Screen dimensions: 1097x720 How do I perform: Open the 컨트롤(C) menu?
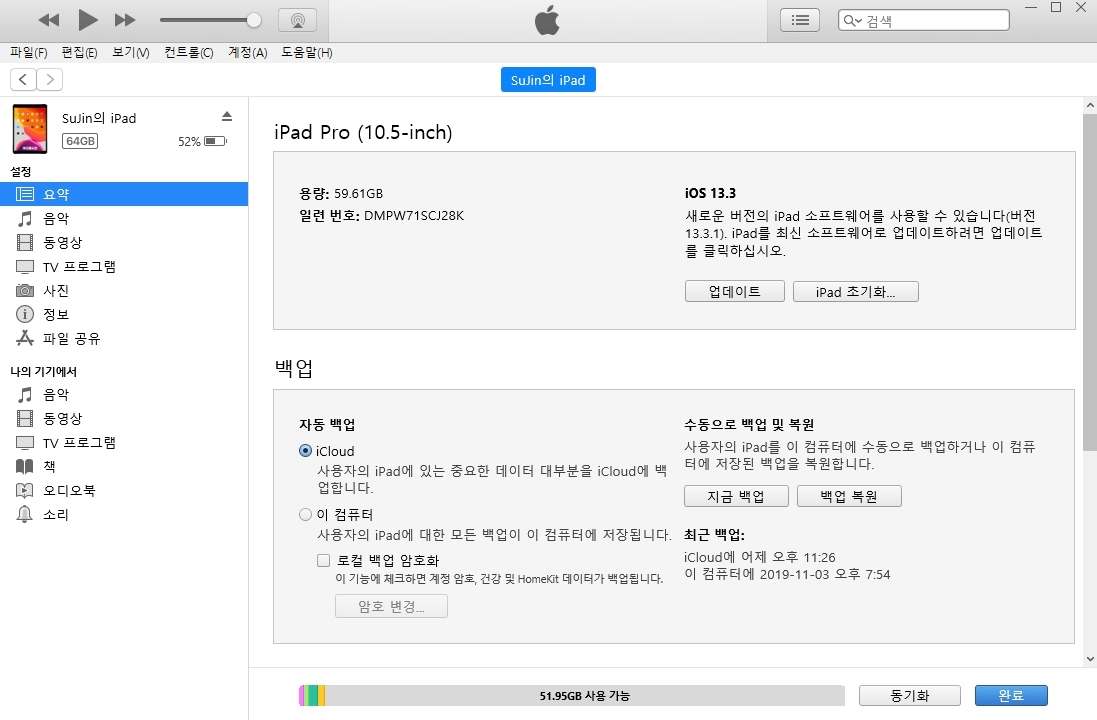188,52
